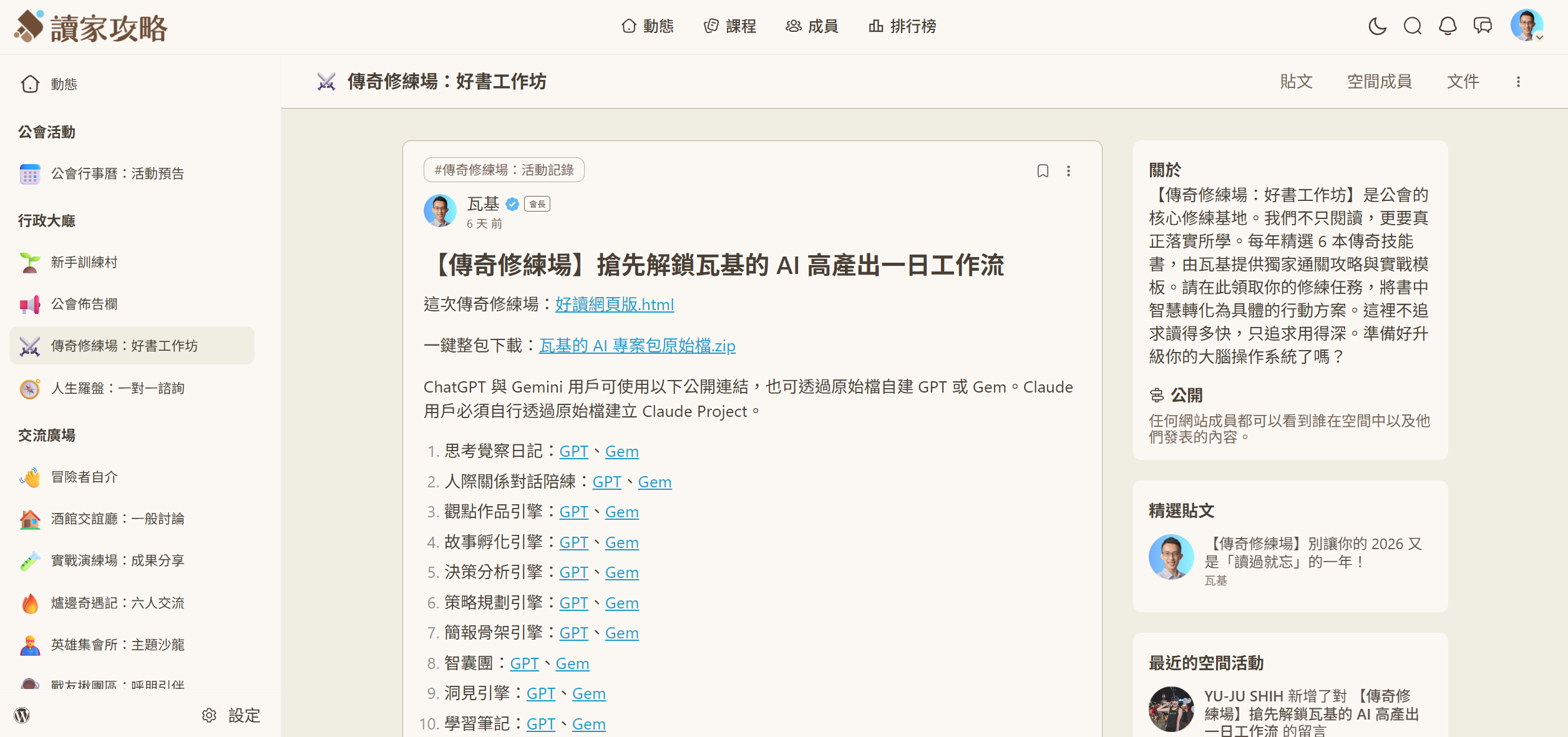Viewport: 1568px width, 737px height.
Task: Open featured post 別讓你的 2026 又是讀過就忘
Action: pyautogui.click(x=1313, y=552)
